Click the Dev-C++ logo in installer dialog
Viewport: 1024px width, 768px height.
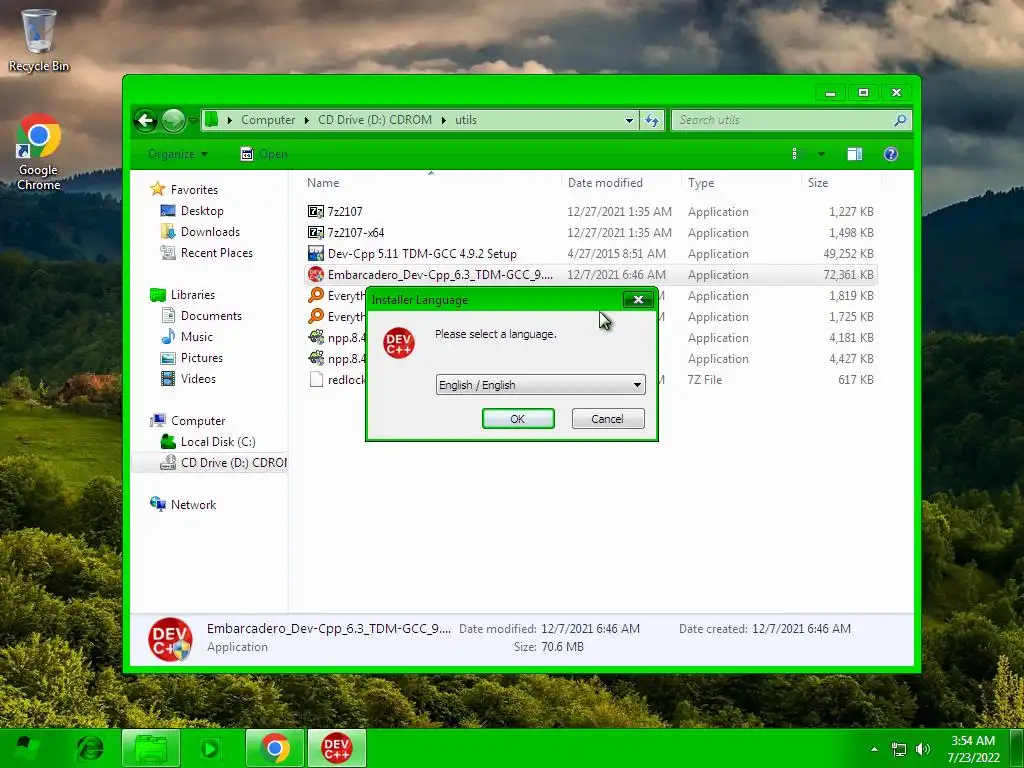coord(398,343)
